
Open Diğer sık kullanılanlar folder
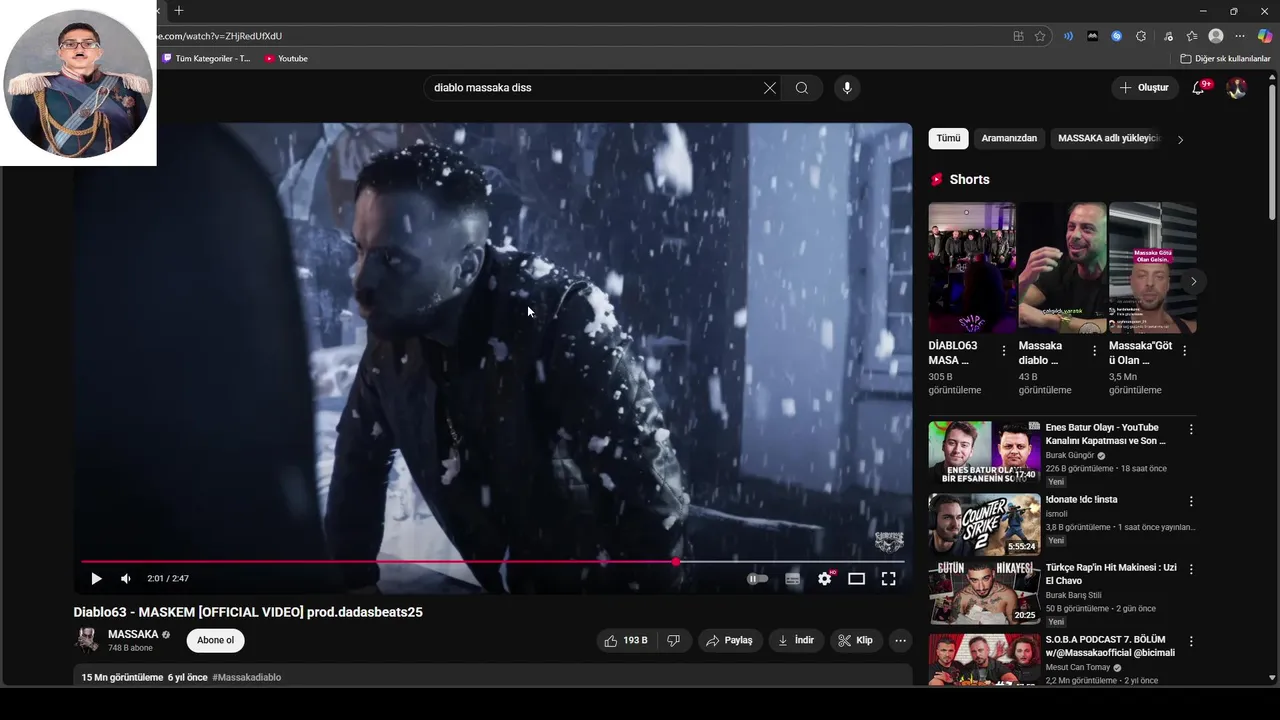pyautogui.click(x=1226, y=59)
